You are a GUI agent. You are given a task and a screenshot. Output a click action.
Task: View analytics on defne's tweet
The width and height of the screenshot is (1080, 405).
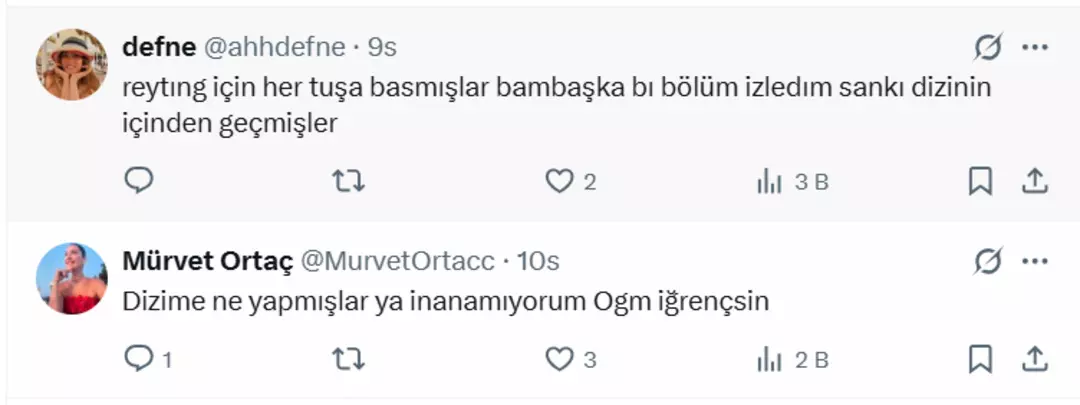pos(770,181)
